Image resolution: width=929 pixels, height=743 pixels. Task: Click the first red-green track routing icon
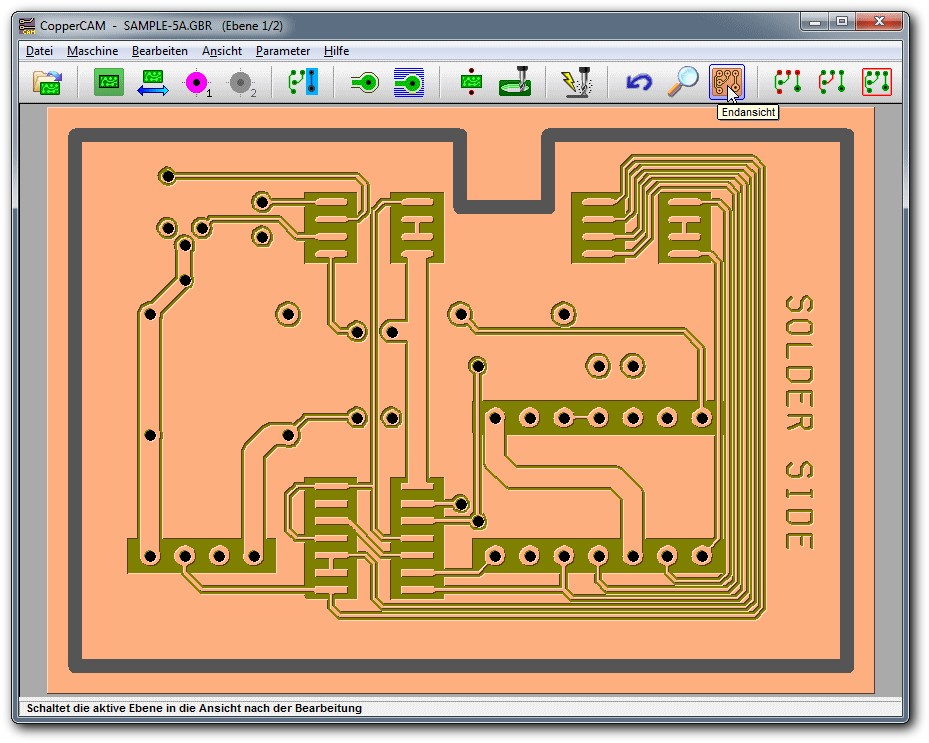point(789,82)
